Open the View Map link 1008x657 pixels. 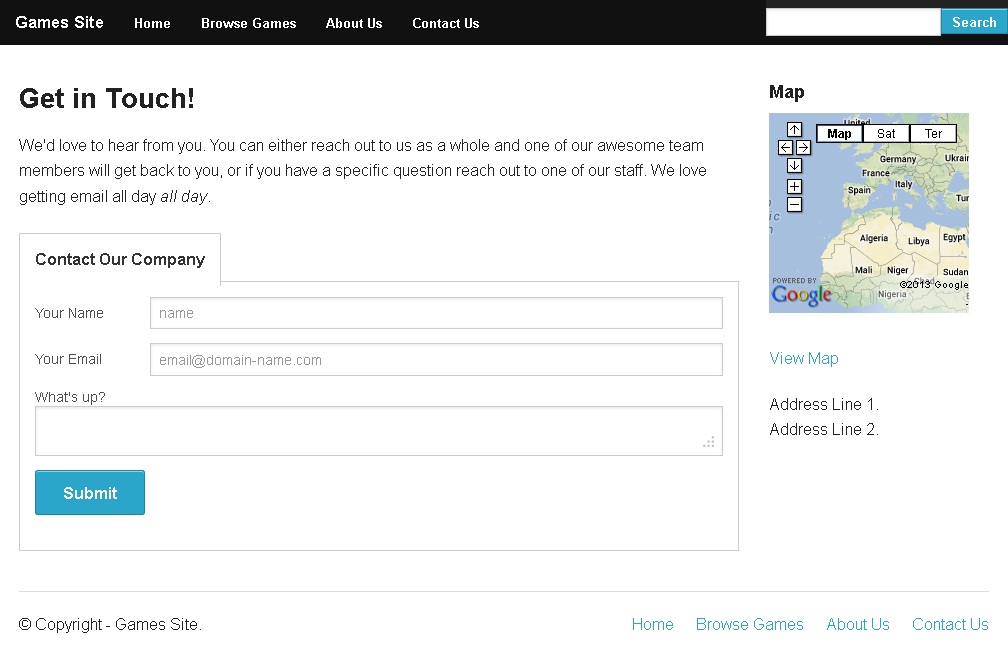(804, 358)
